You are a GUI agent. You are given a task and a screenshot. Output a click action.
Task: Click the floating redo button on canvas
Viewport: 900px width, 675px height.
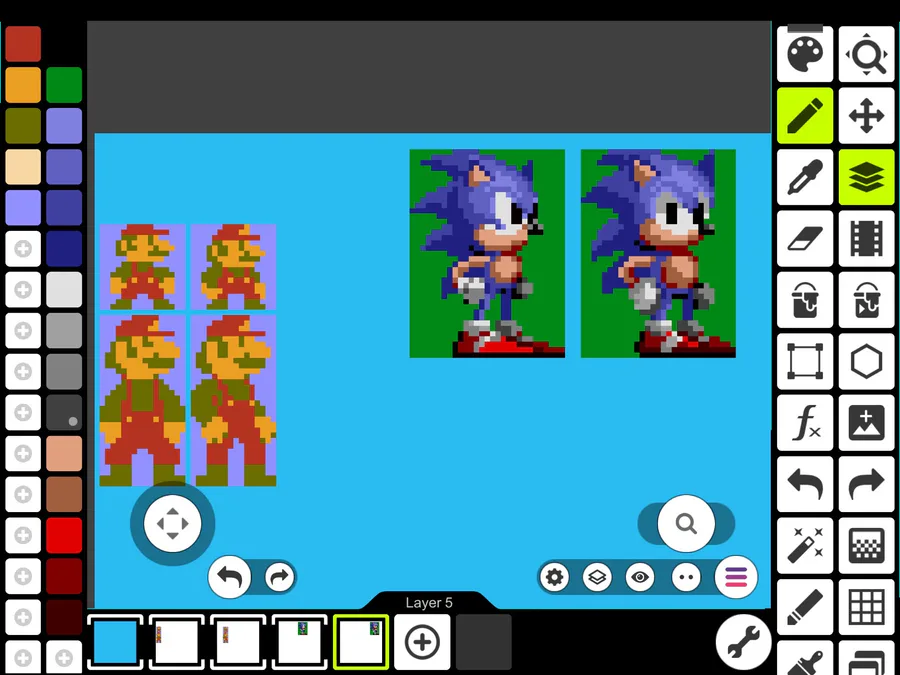point(280,577)
